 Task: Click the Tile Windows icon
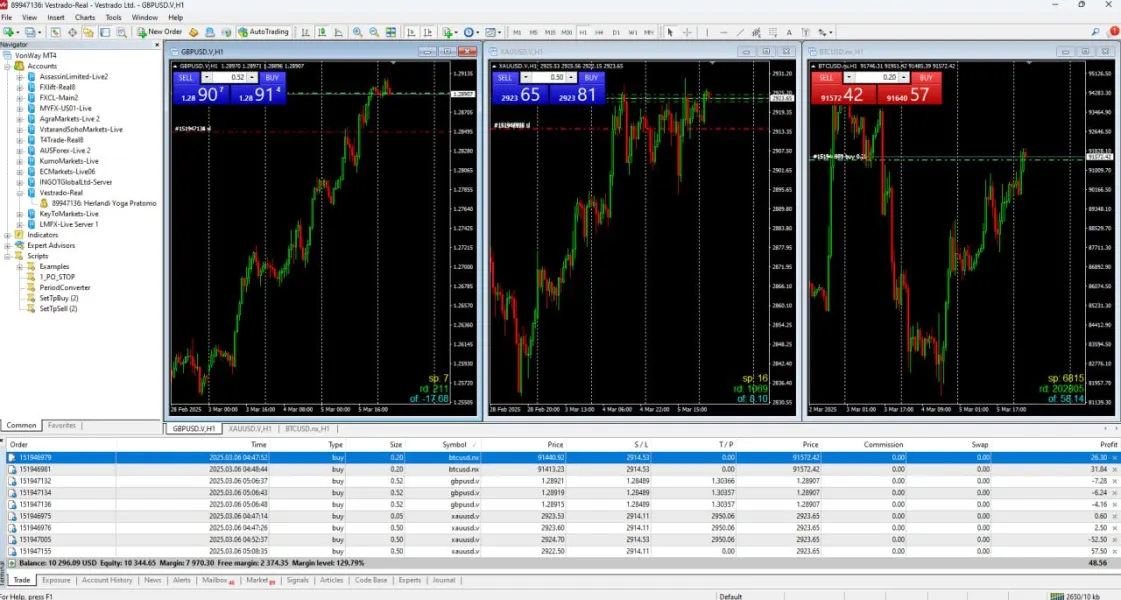(391, 32)
